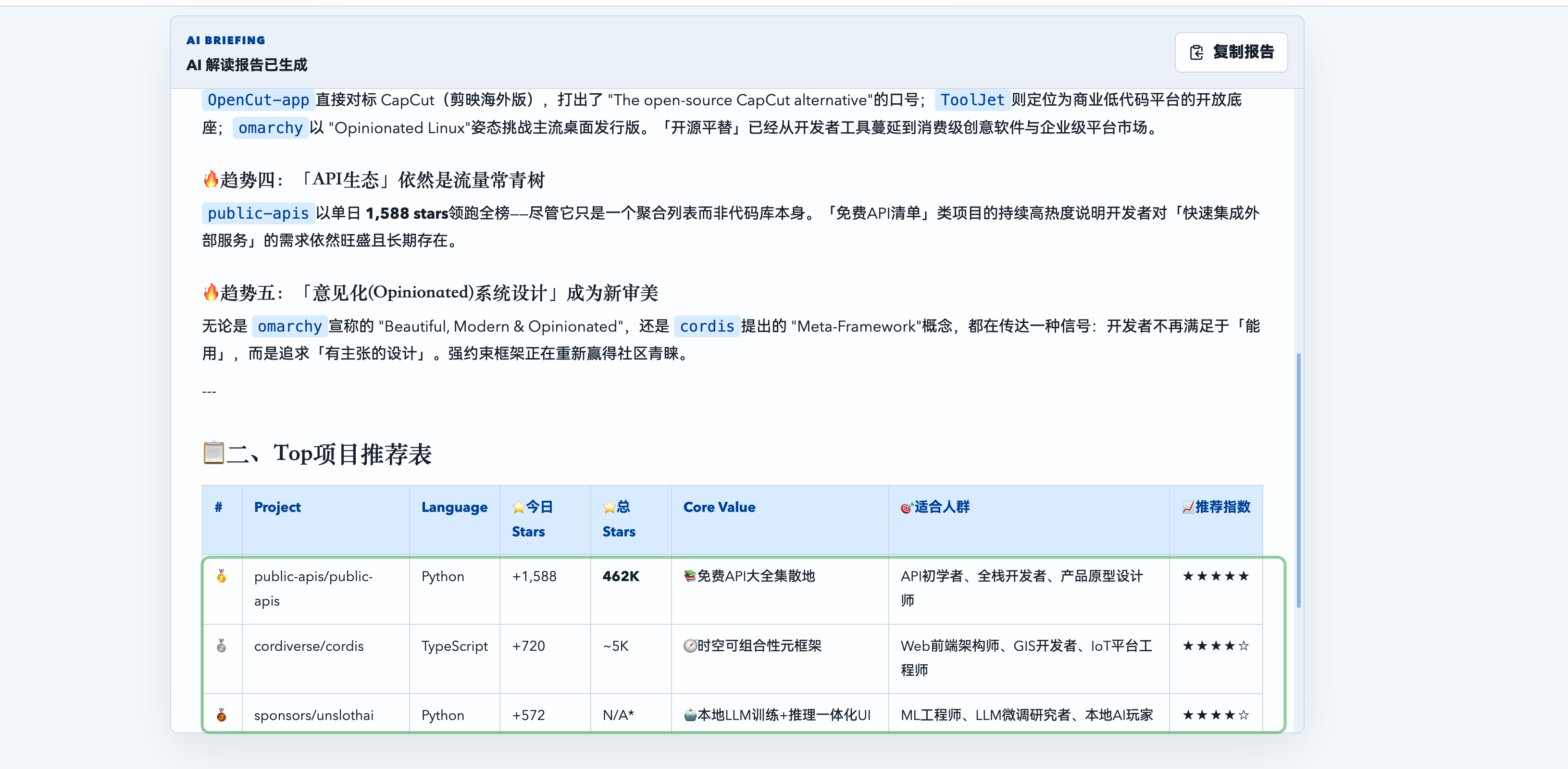1568x769 pixels.
Task: Click the silver medal icon for cordis row
Action: (222, 645)
